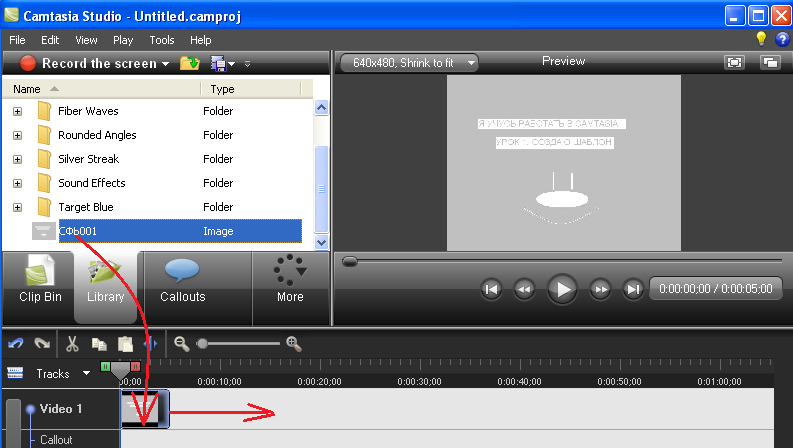Click the previous clip button
This screenshot has width=793, height=448.
pyautogui.click(x=491, y=290)
